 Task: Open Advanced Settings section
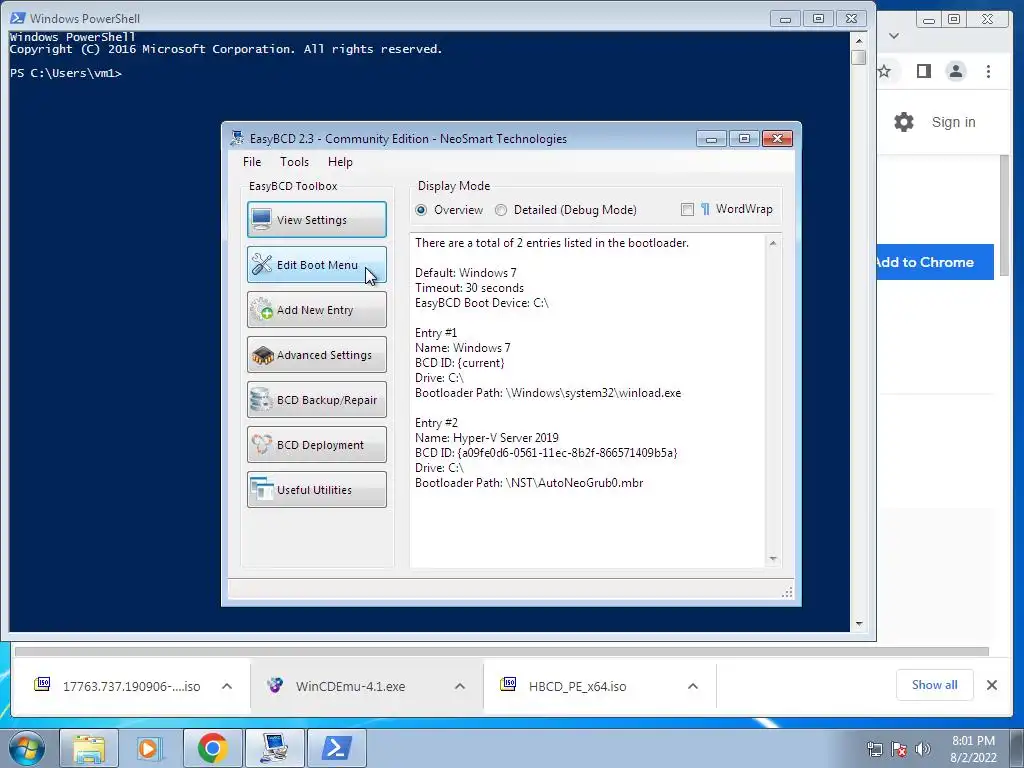click(x=317, y=355)
